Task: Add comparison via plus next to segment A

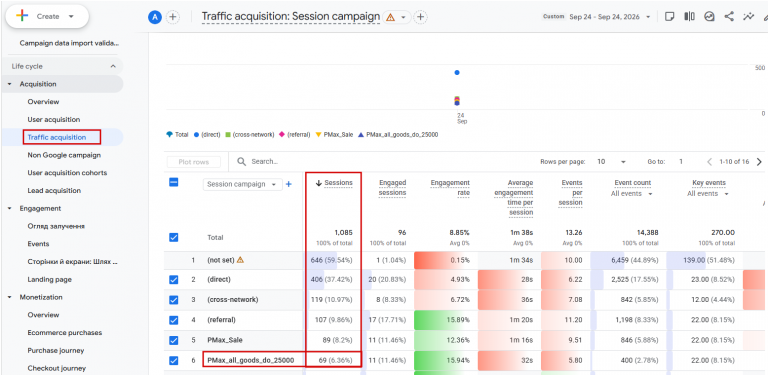Action: [x=172, y=17]
